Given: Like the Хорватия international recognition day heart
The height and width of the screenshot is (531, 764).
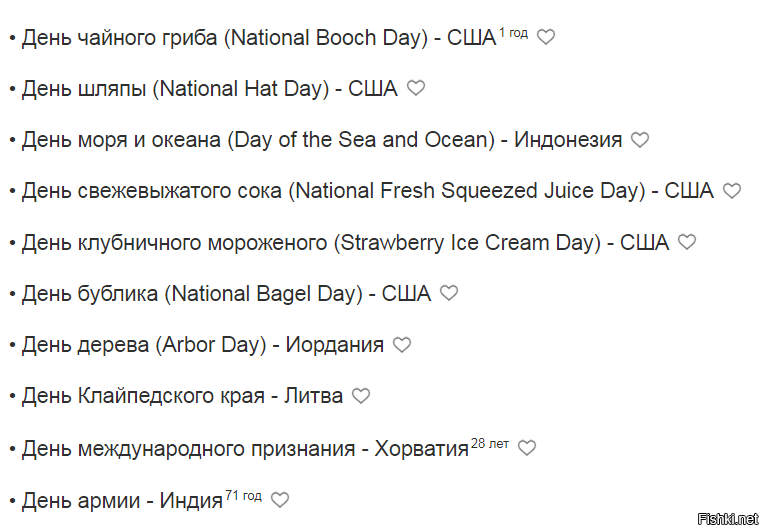Looking at the screenshot, I should (526, 448).
